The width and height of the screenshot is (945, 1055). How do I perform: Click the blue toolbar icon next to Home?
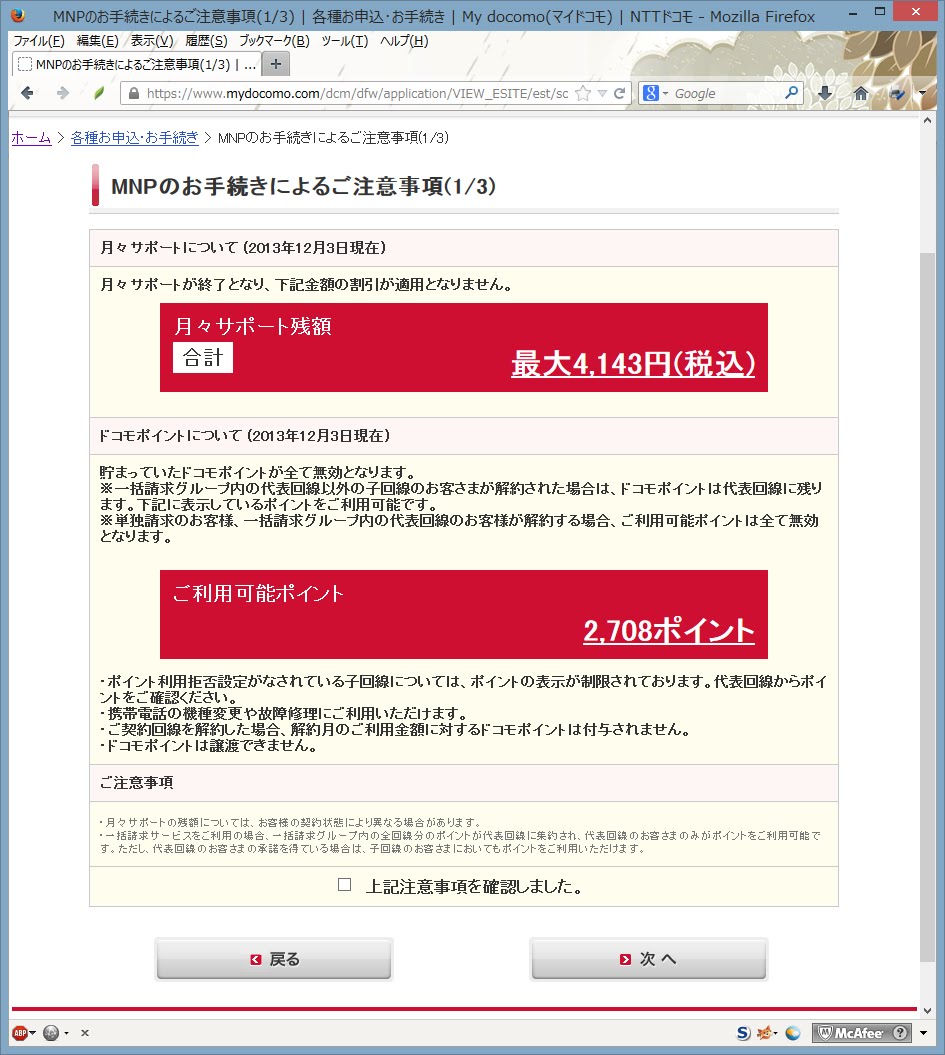point(897,94)
